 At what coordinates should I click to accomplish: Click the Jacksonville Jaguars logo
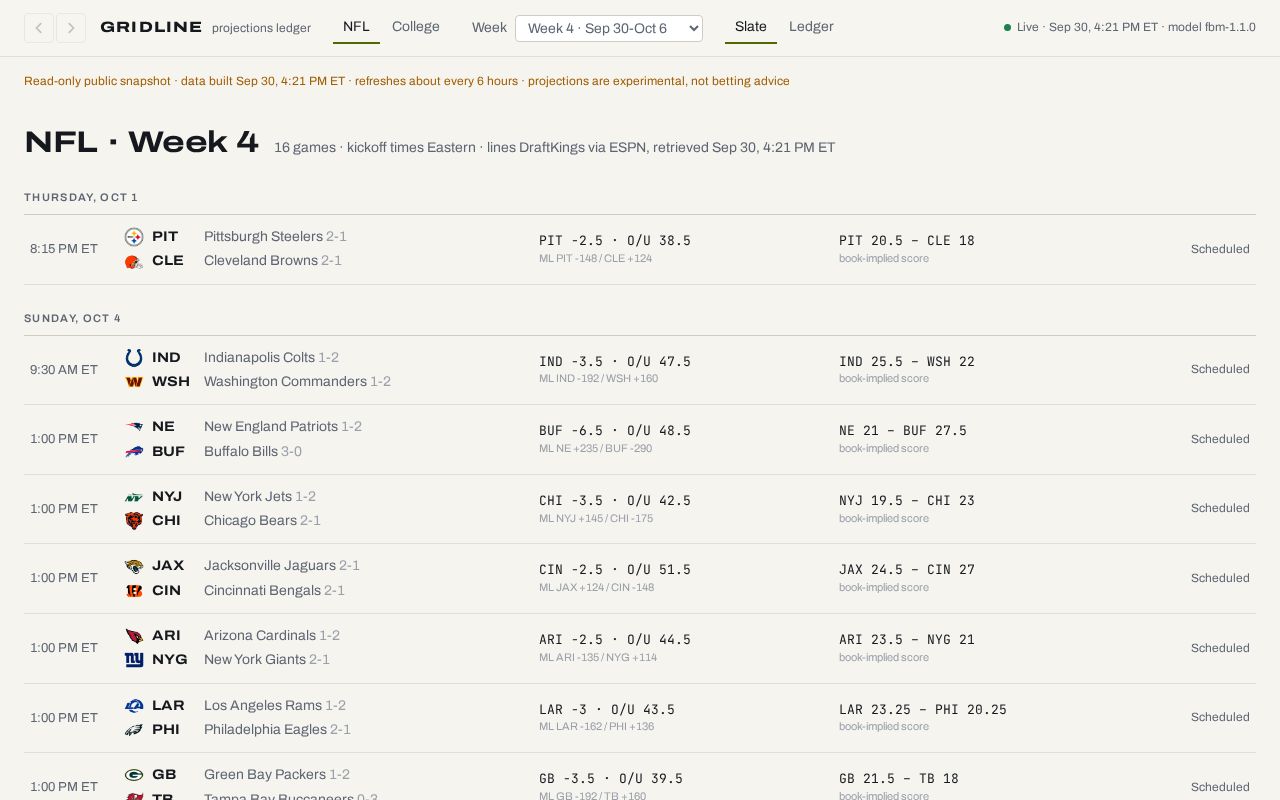(x=134, y=566)
